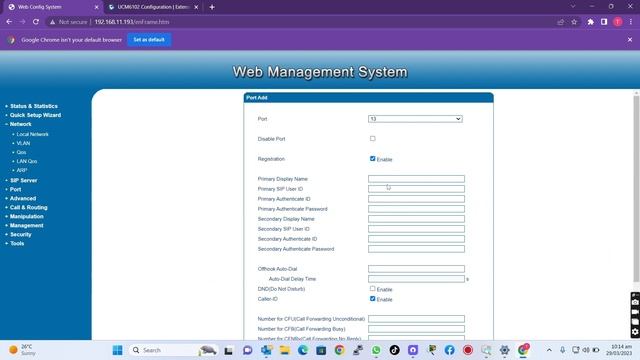This screenshot has height=360, width=640.
Task: Open the Chrome three-dot menu
Action: [631, 22]
